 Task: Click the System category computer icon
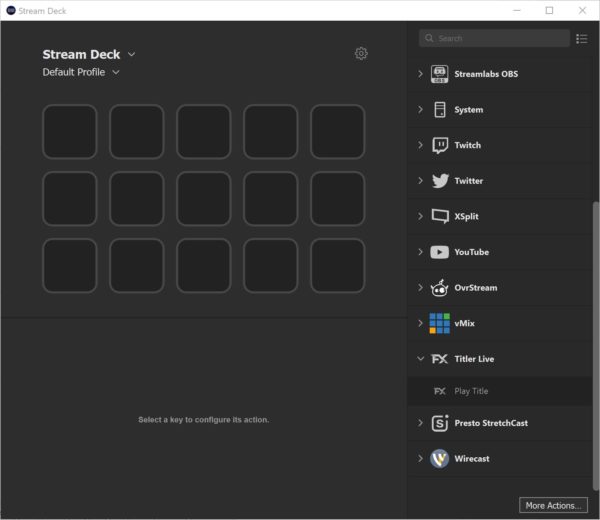[440, 110]
